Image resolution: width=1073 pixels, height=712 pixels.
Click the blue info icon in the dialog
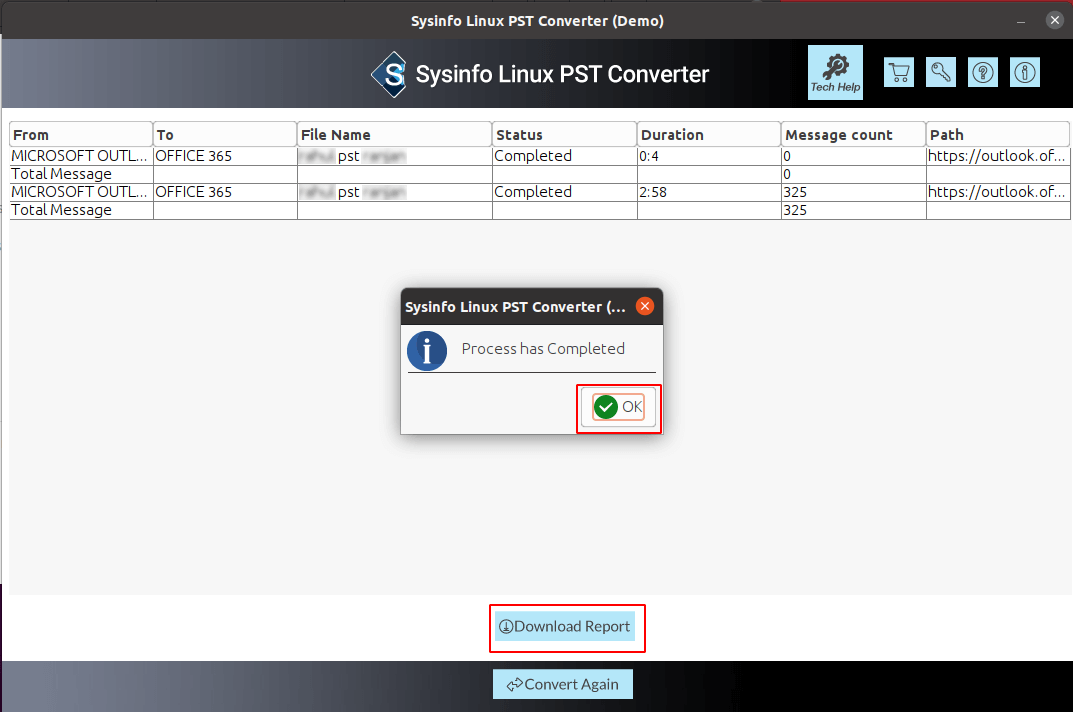(427, 351)
